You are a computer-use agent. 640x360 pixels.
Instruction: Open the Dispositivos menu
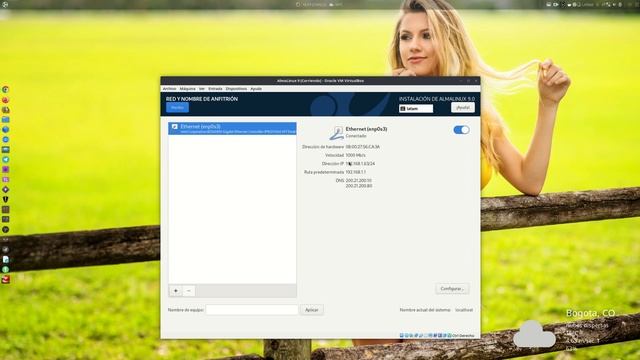(236, 89)
